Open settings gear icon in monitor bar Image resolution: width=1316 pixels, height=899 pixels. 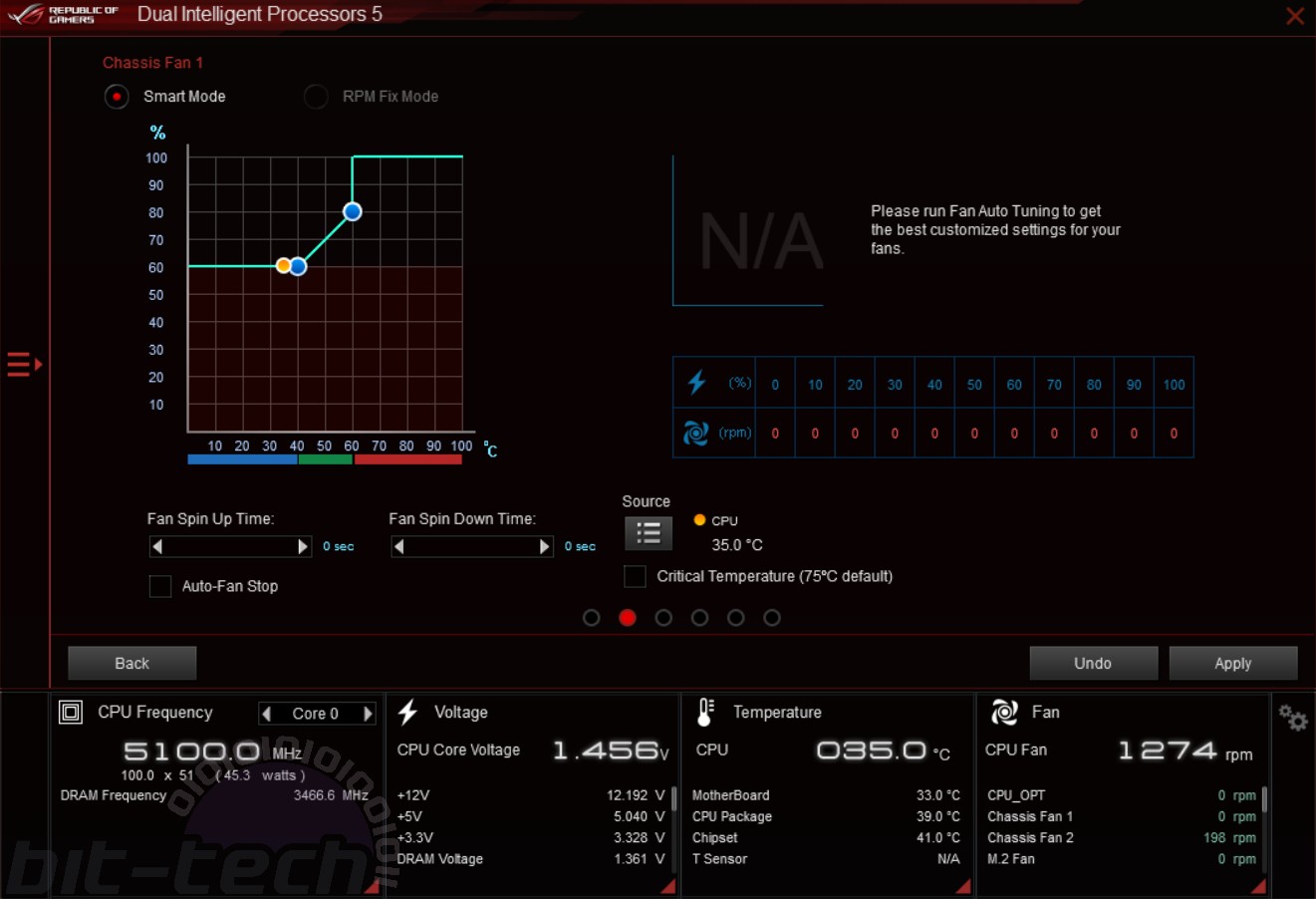click(1293, 718)
